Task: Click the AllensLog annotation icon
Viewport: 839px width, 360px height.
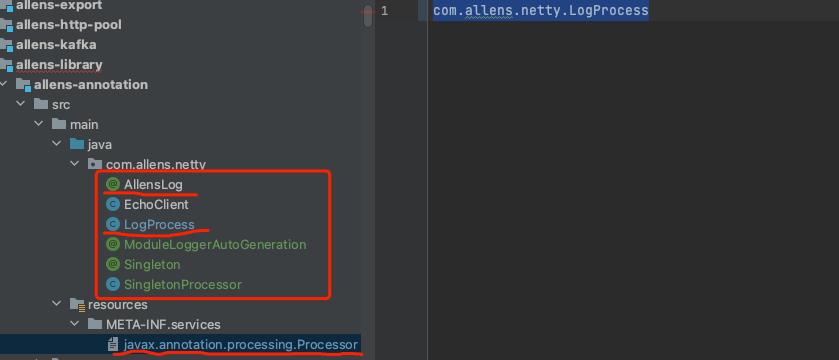Action: click(113, 185)
